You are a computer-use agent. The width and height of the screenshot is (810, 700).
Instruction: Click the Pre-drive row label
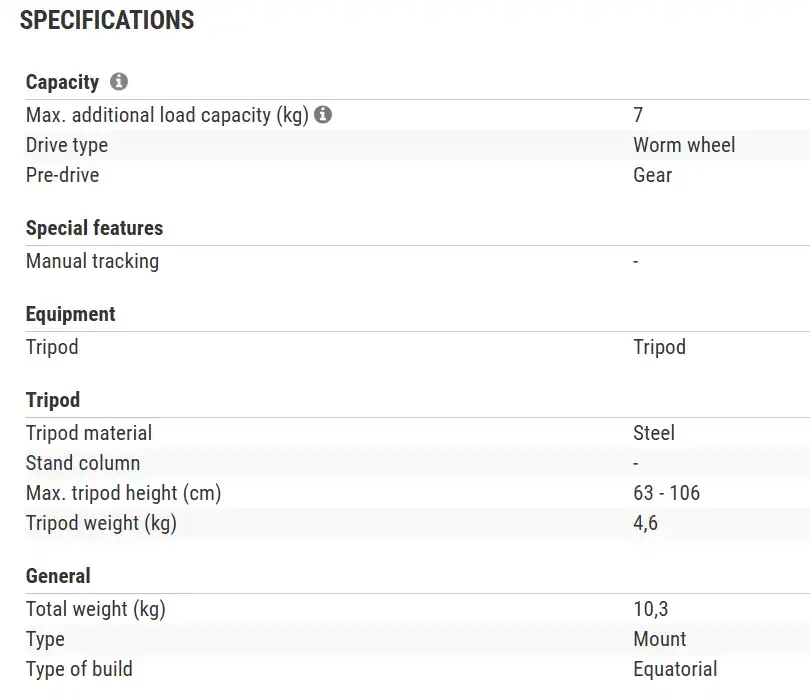coord(62,175)
